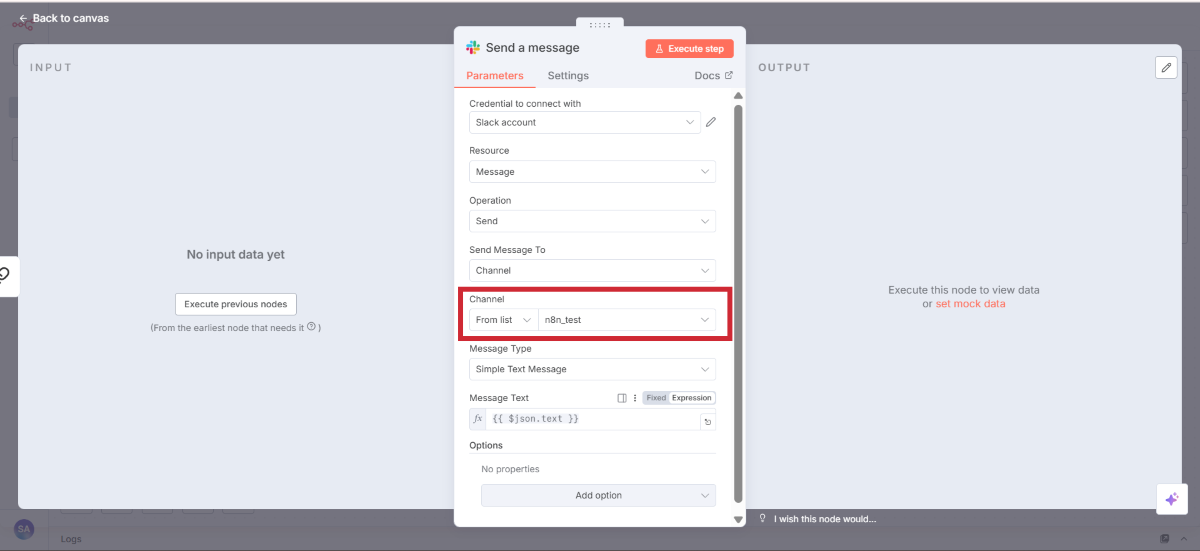The height and width of the screenshot is (551, 1200).
Task: Click the Message Text options three-dot icon
Action: point(634,398)
